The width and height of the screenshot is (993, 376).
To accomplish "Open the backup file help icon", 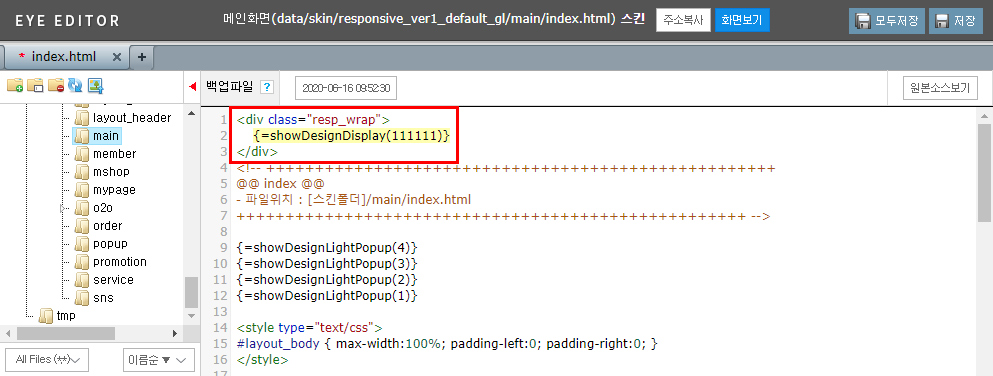I will [267, 87].
